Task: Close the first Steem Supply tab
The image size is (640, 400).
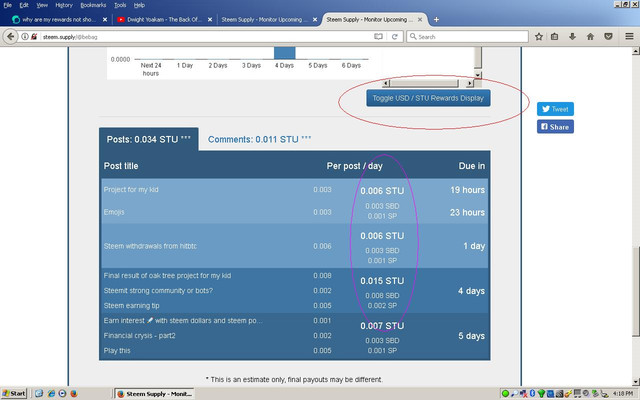Action: pyautogui.click(x=315, y=20)
